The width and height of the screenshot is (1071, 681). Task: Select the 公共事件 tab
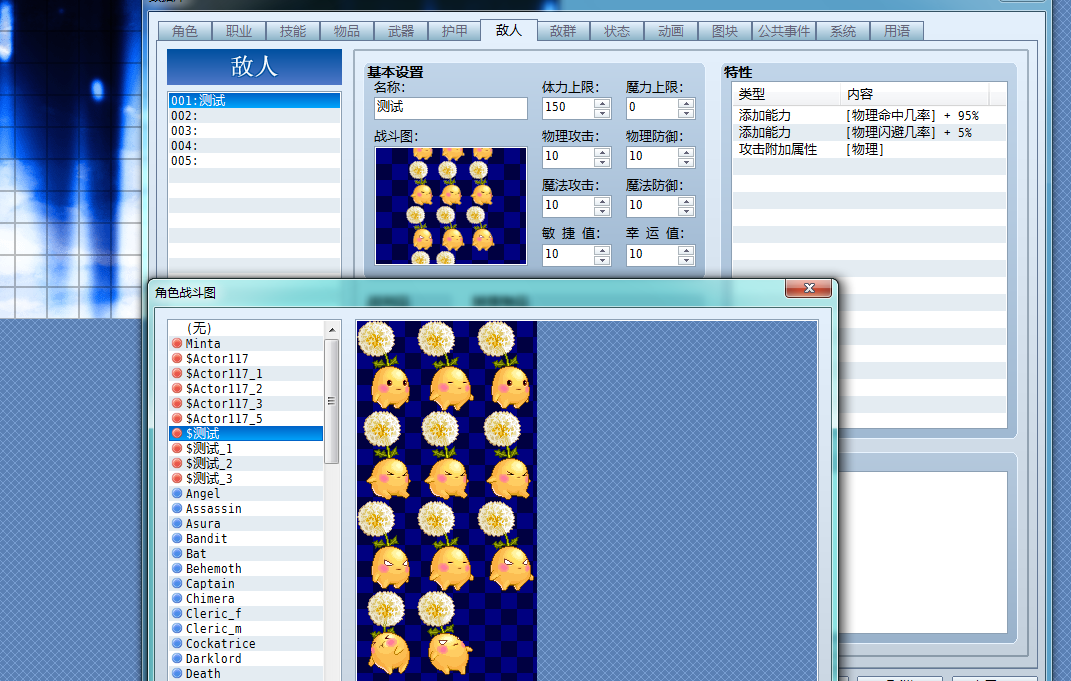pos(783,31)
